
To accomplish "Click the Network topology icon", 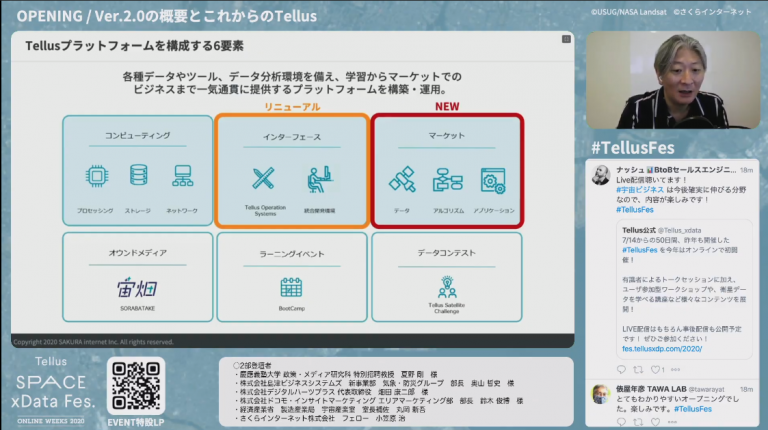I will click(182, 176).
